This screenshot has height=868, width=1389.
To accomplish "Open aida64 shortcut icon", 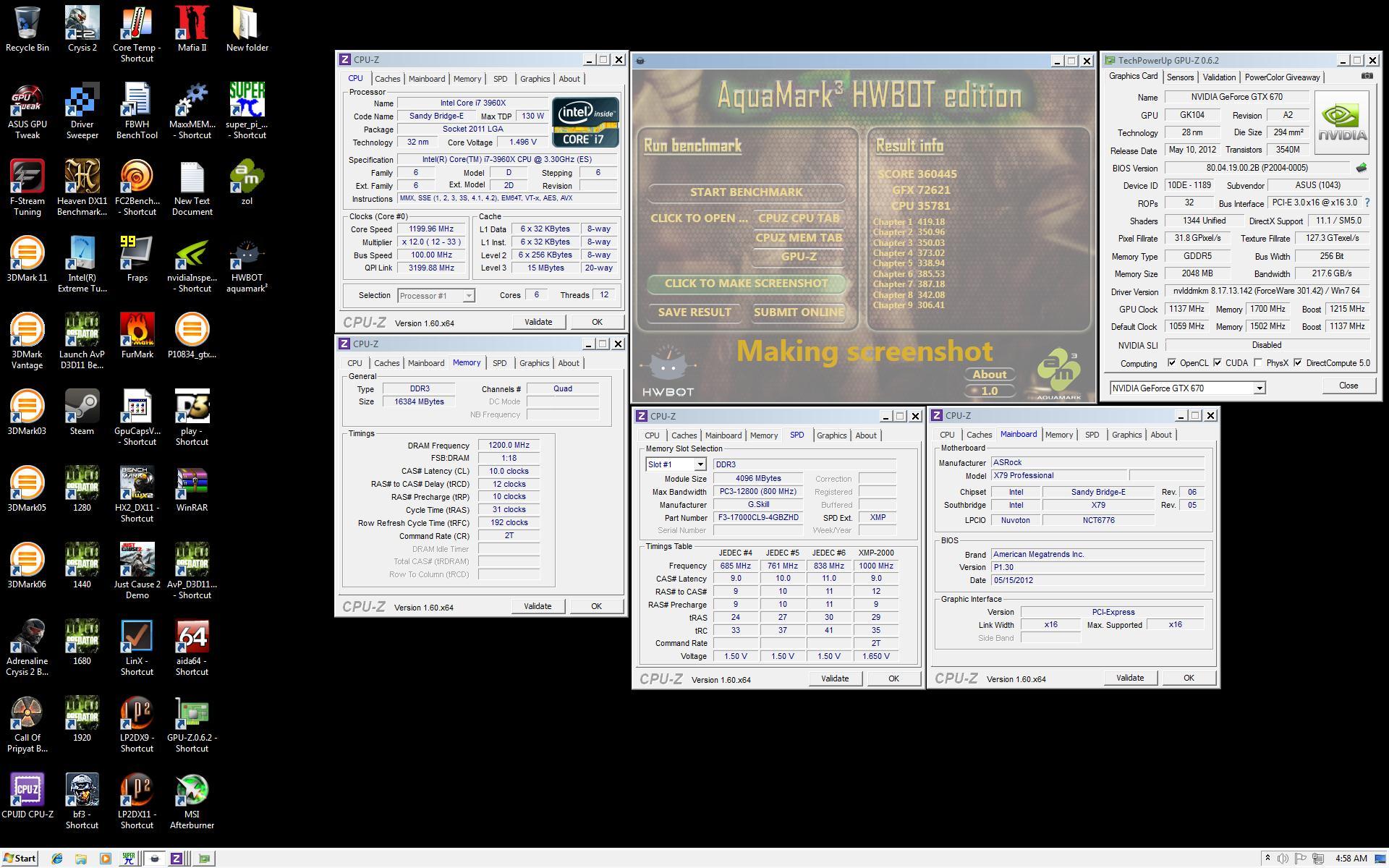I will (192, 647).
